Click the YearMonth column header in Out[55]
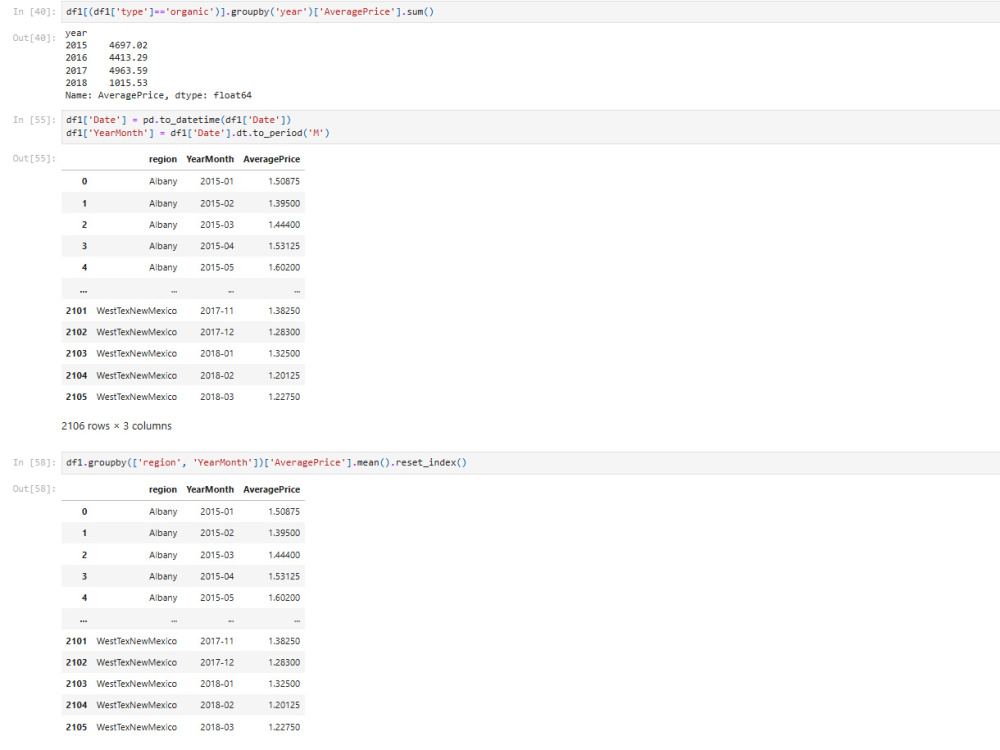 (x=210, y=159)
